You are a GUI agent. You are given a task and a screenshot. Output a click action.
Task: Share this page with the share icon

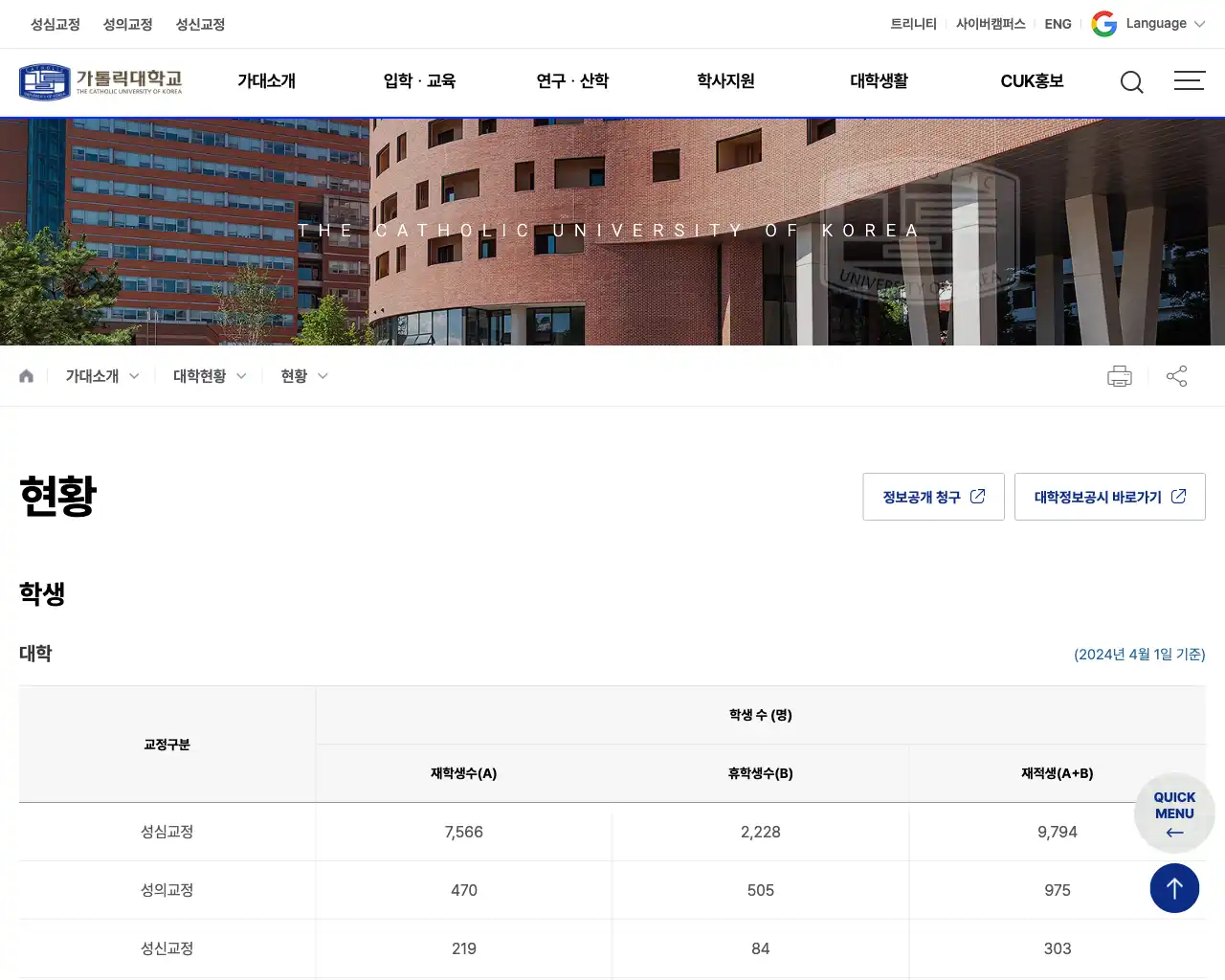pos(1177,376)
